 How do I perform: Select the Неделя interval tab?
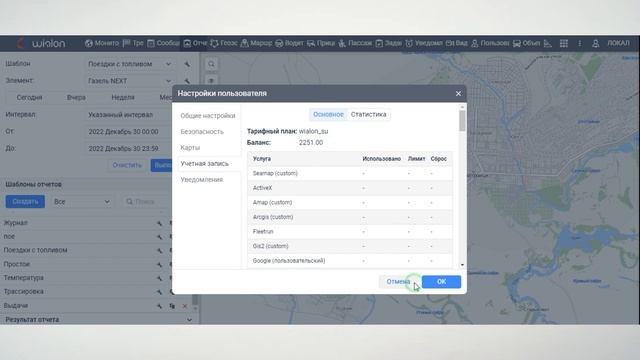point(123,98)
